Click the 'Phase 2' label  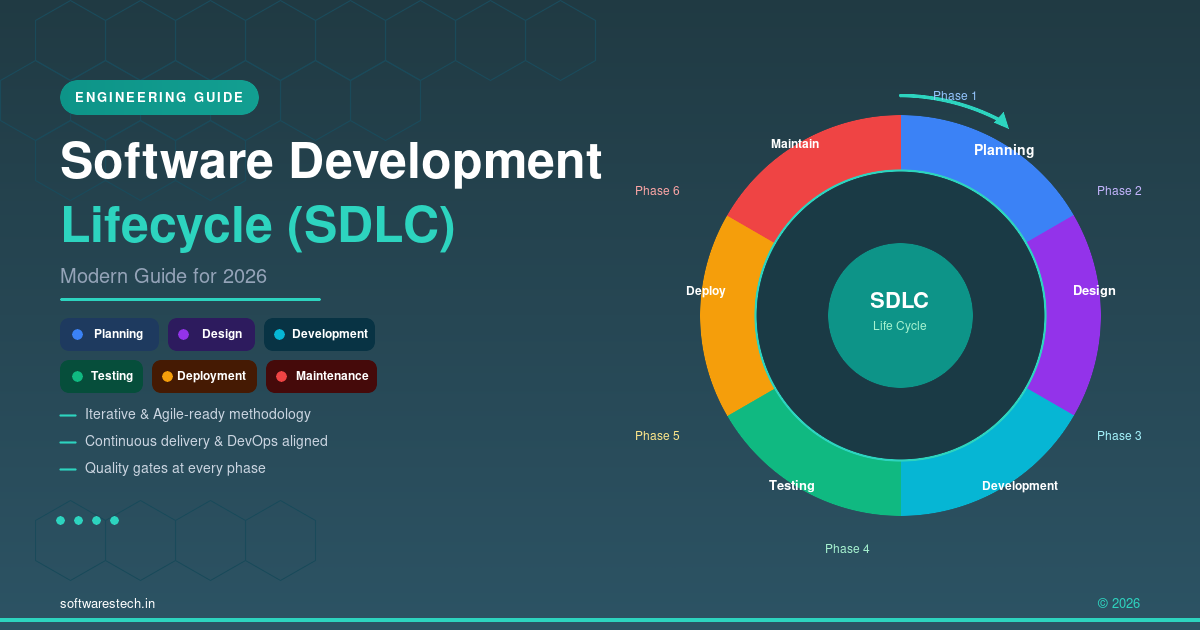click(x=1119, y=191)
